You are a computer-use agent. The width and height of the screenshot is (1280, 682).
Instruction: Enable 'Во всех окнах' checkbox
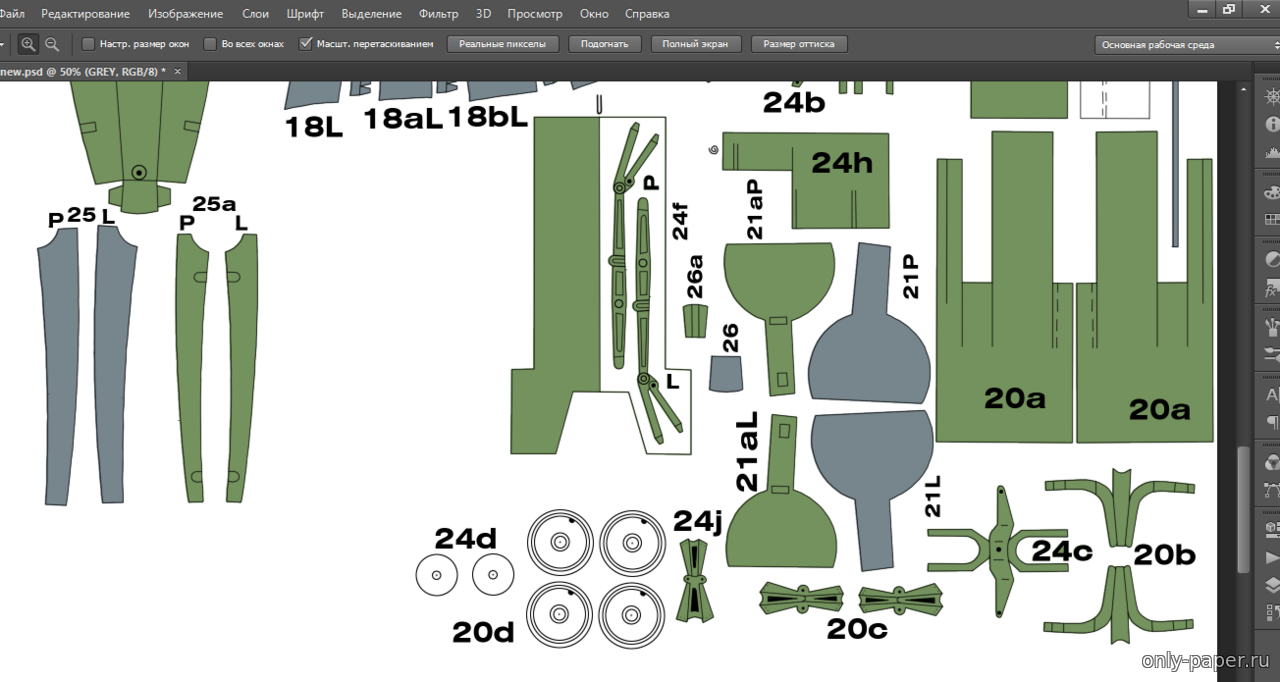[x=210, y=44]
